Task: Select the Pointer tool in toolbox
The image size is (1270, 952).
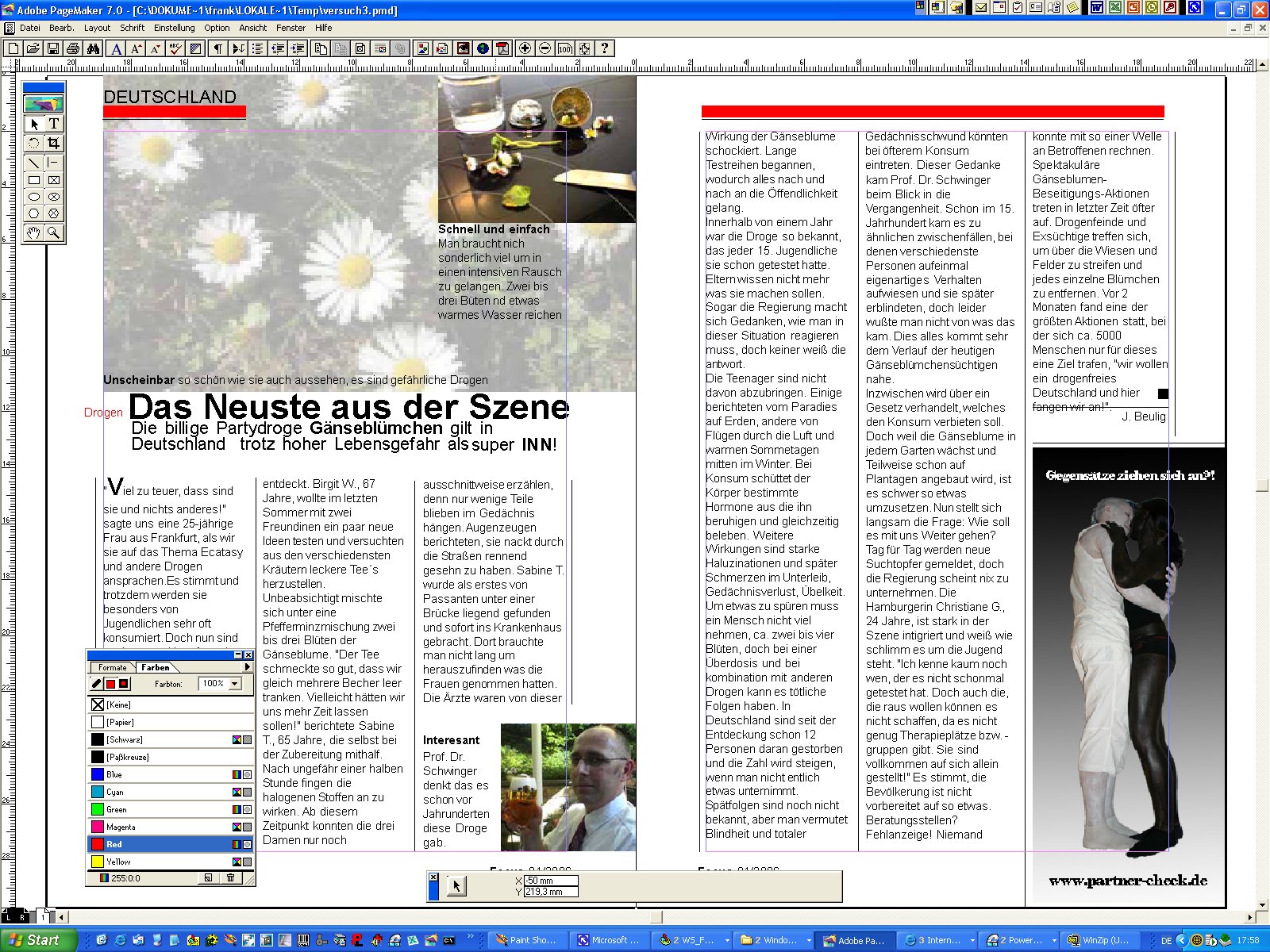Action: pyautogui.click(x=34, y=124)
